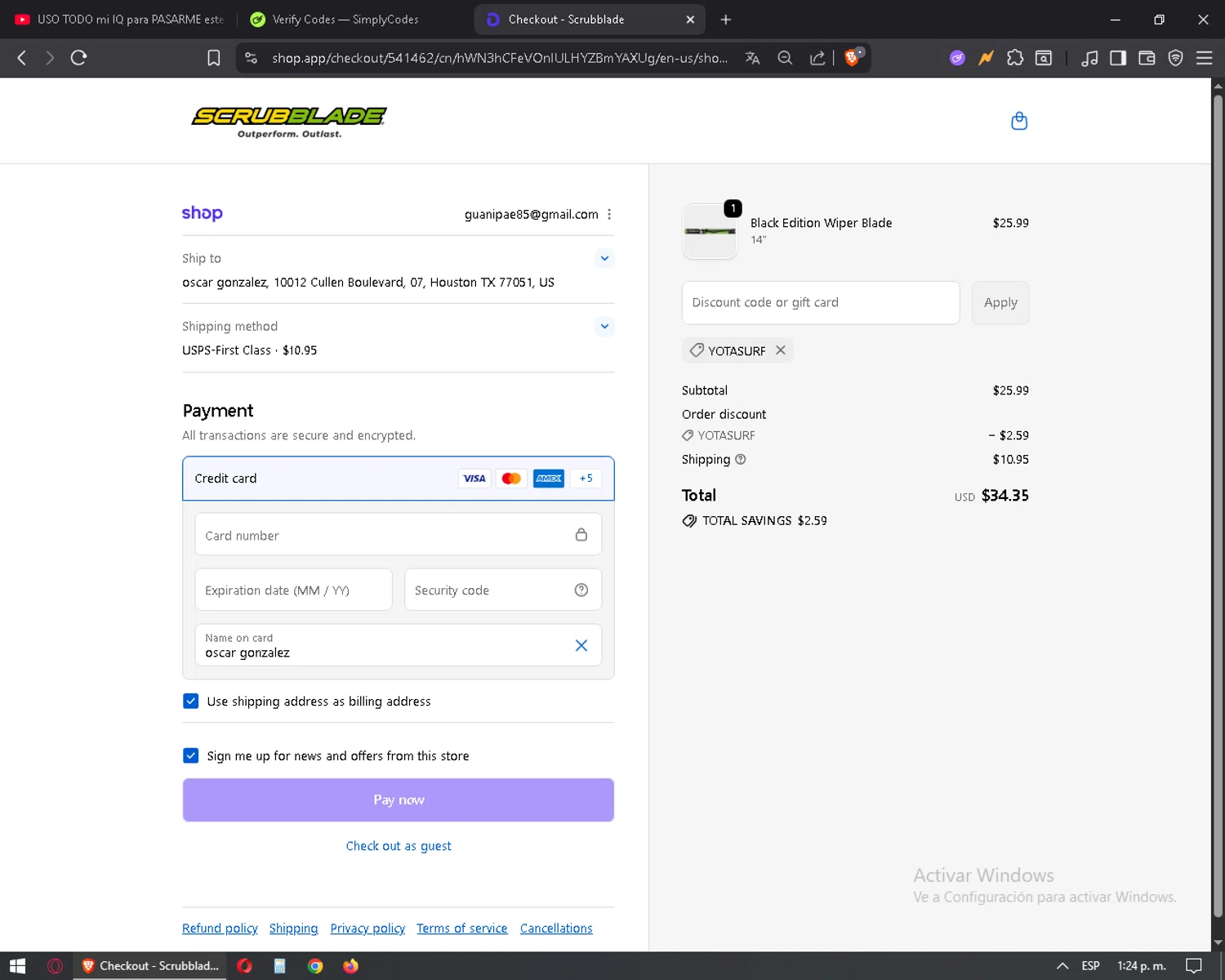Focus the Card number input field

pos(399,535)
